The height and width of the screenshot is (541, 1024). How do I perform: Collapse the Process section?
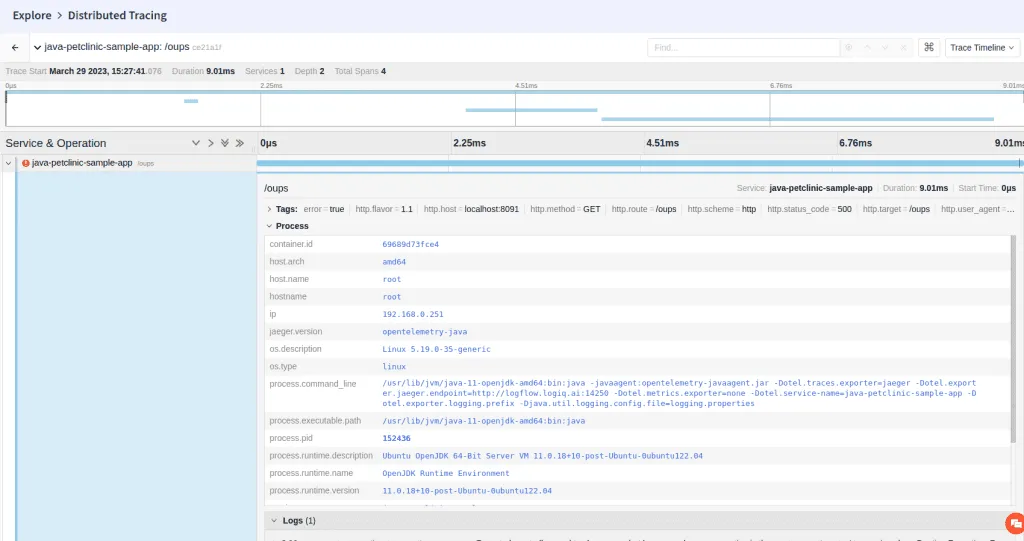269,226
